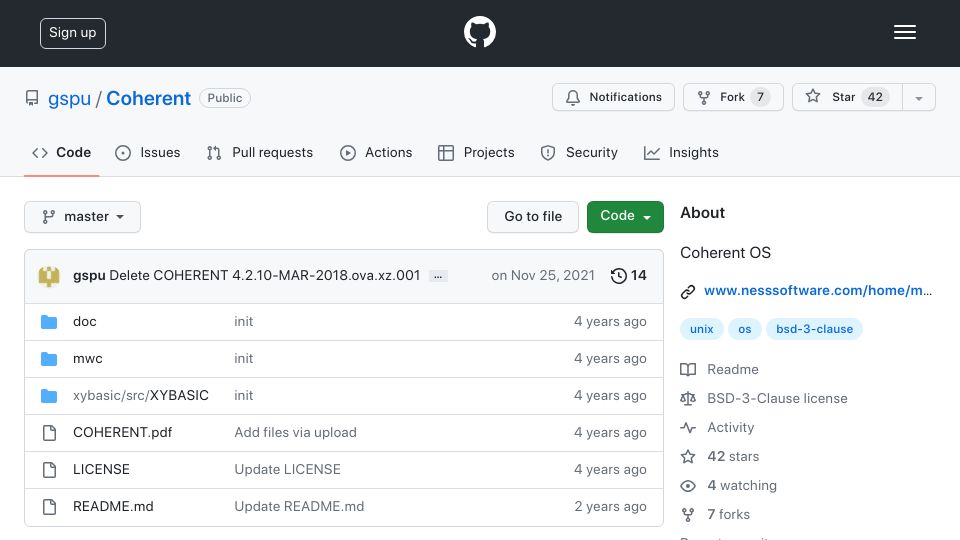The width and height of the screenshot is (960, 540).
Task: Click the Update LICENSE commit message
Action: (287, 470)
